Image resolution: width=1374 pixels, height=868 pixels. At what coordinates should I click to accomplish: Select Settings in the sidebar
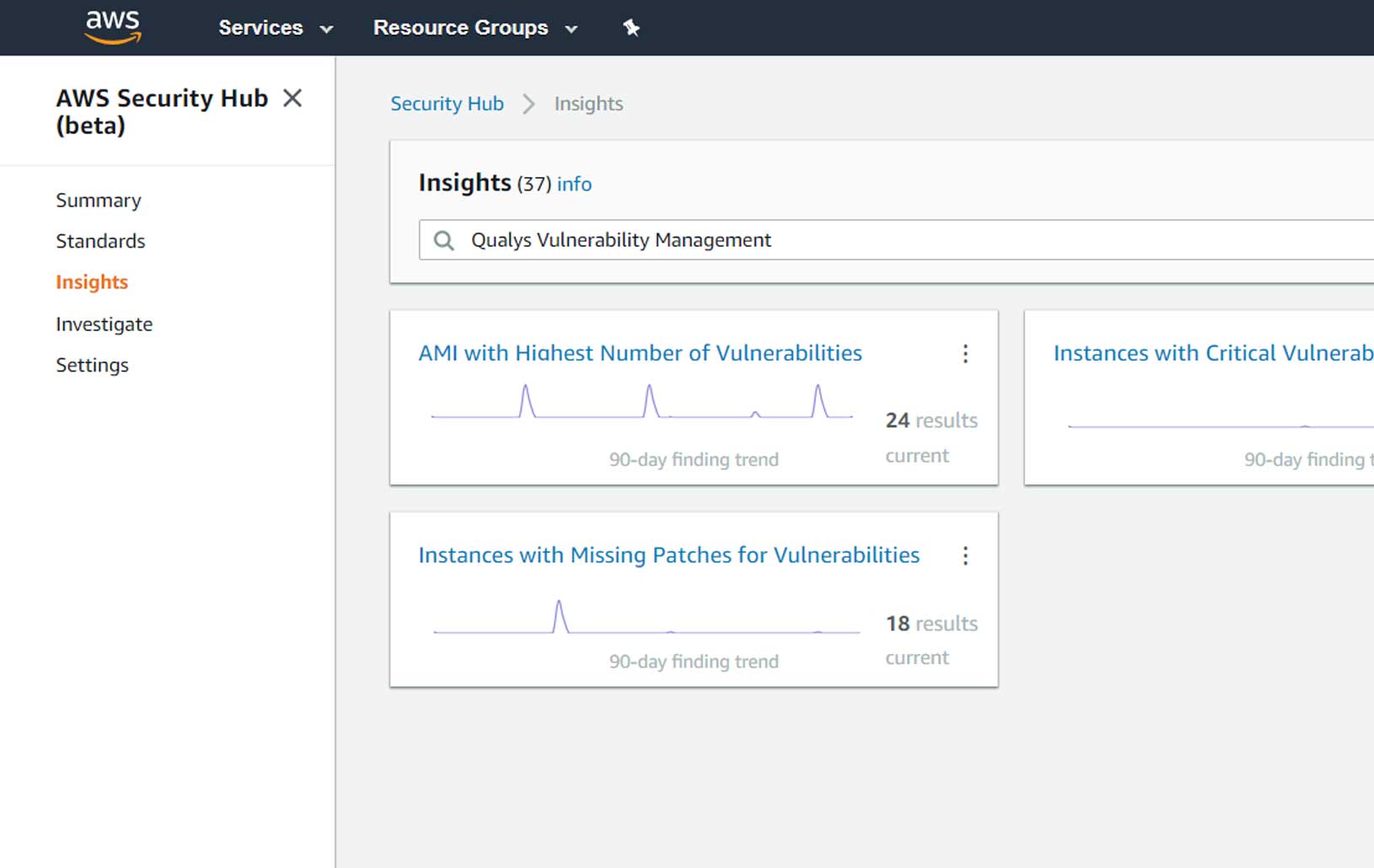click(x=93, y=365)
